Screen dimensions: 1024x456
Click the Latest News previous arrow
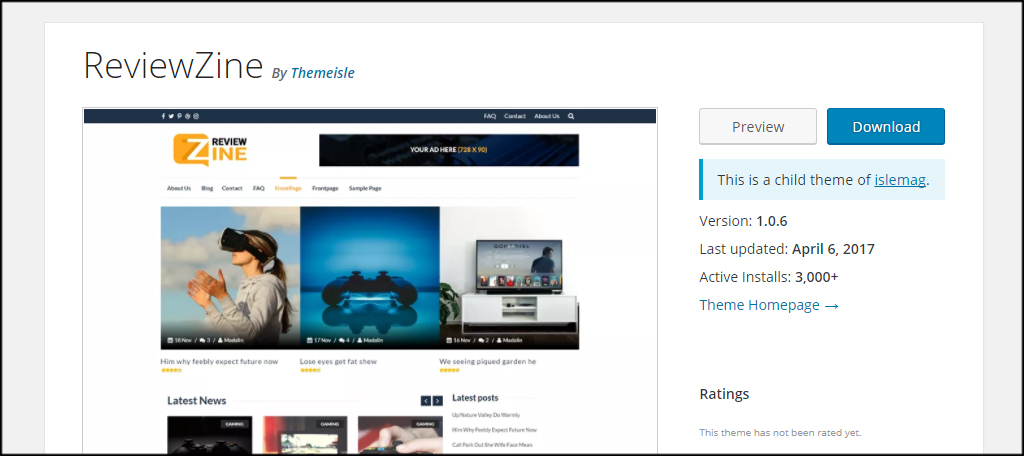pos(426,401)
